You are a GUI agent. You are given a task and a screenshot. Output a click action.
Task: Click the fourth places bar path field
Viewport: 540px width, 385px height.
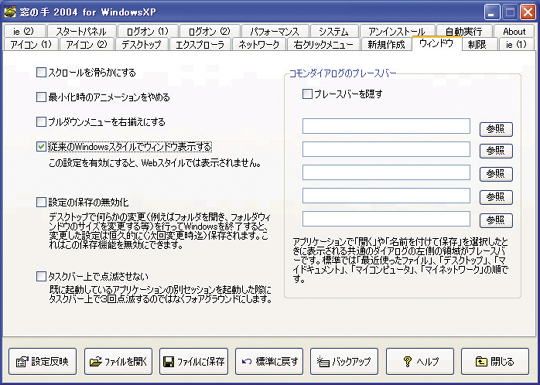386,196
